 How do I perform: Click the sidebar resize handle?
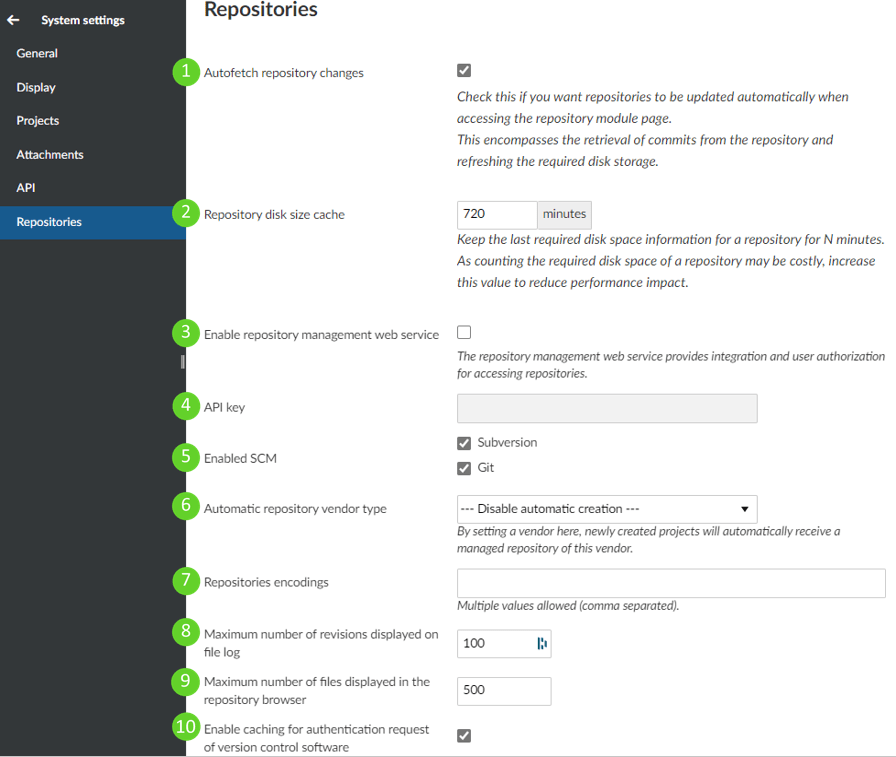(x=182, y=361)
